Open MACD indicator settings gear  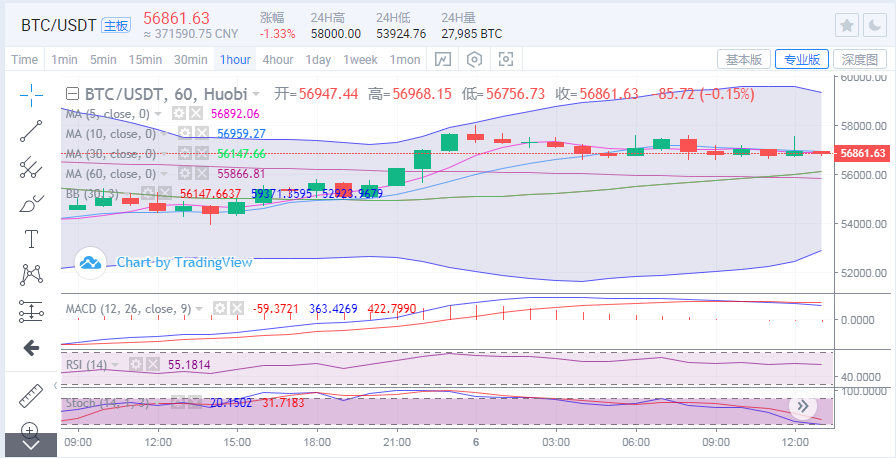[220, 308]
